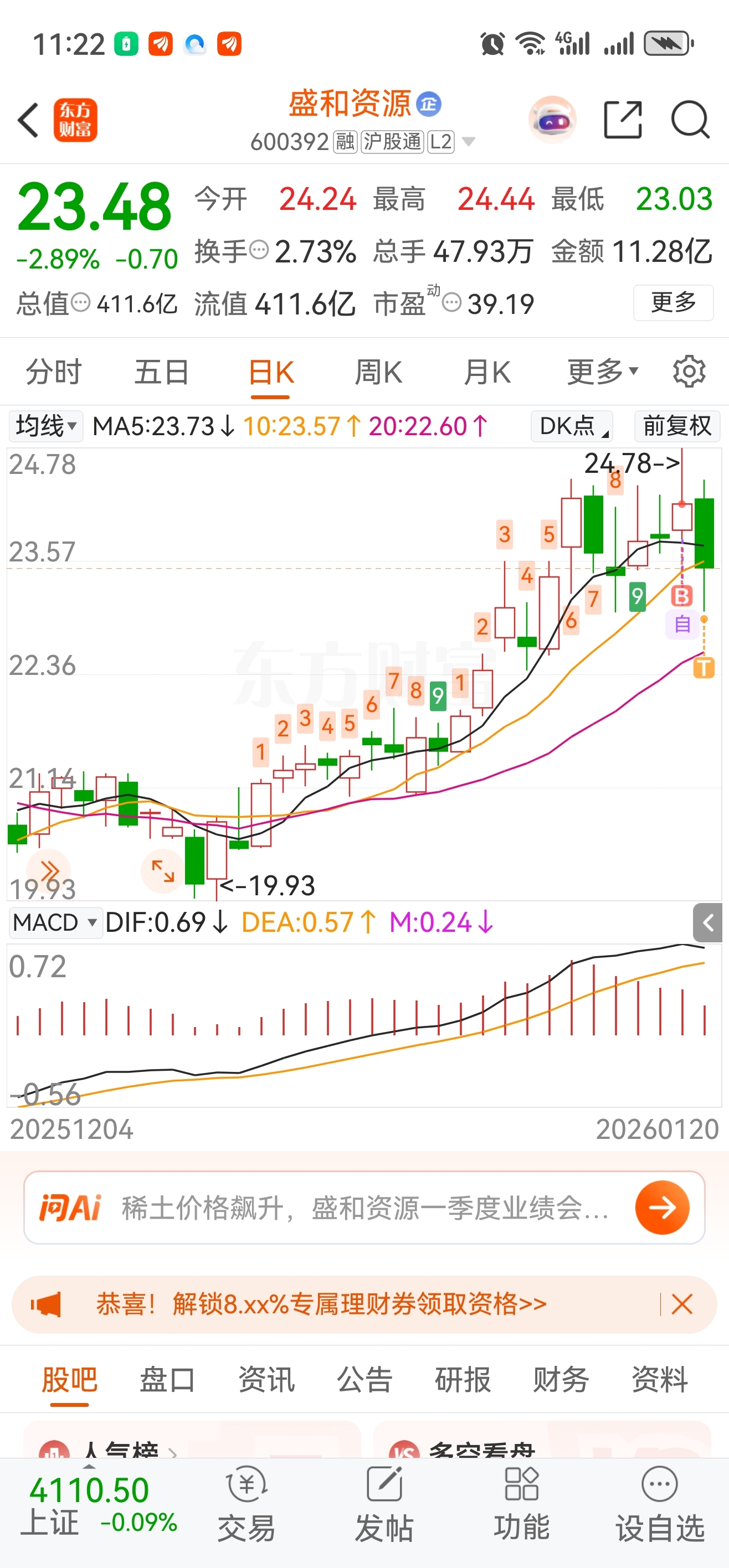This screenshot has height=1568, width=729.
Task: Expand the stock code dropdown triangle
Action: pos(468,142)
